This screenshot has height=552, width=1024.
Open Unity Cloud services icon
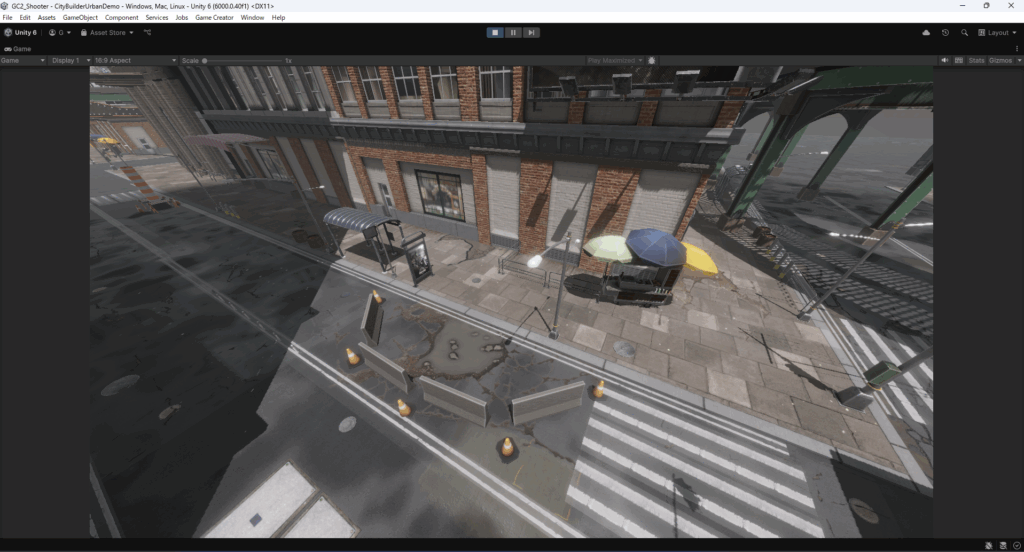click(x=926, y=32)
